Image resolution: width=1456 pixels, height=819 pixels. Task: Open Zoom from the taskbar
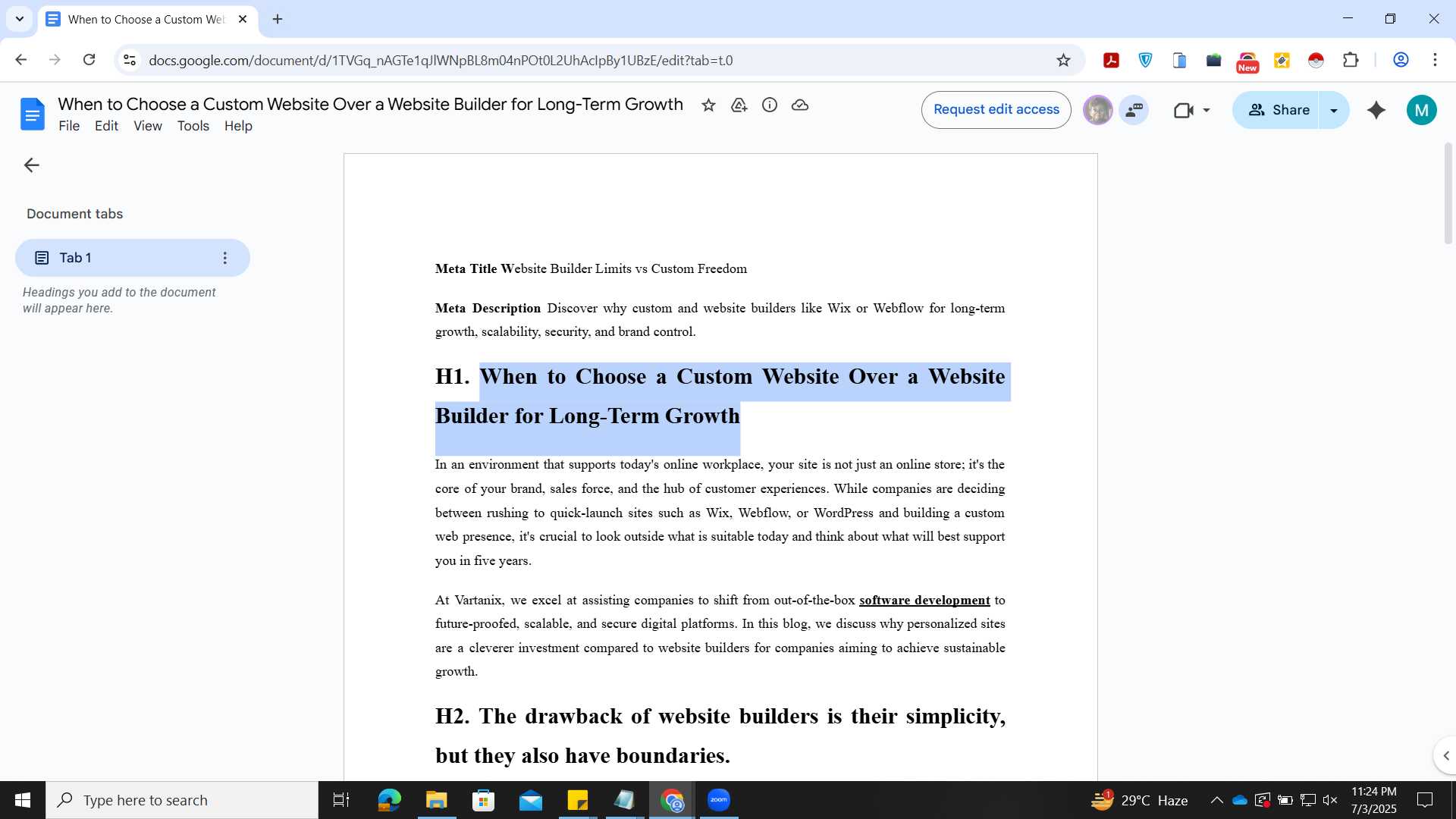point(719,800)
